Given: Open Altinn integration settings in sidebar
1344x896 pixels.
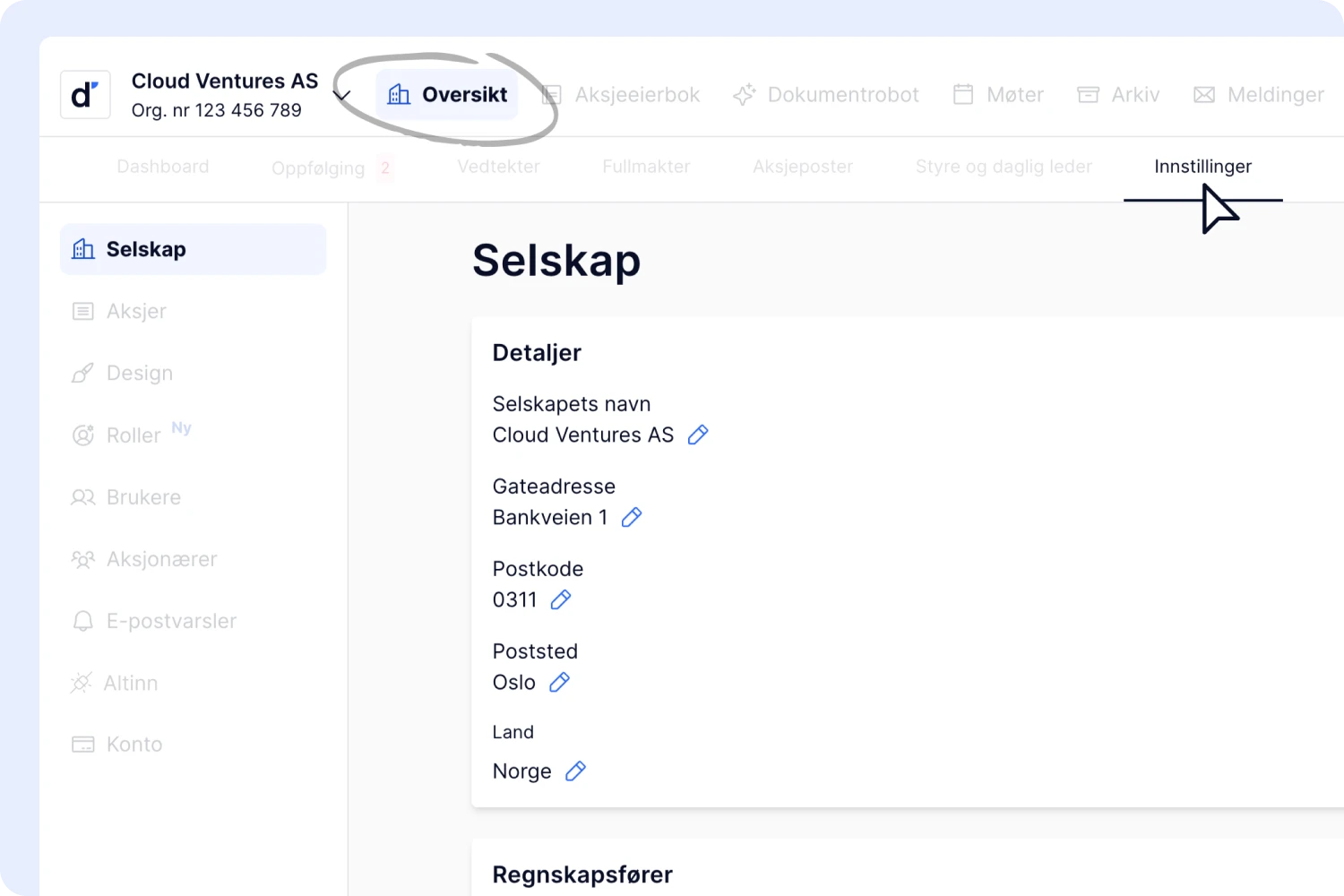Looking at the screenshot, I should click(131, 684).
